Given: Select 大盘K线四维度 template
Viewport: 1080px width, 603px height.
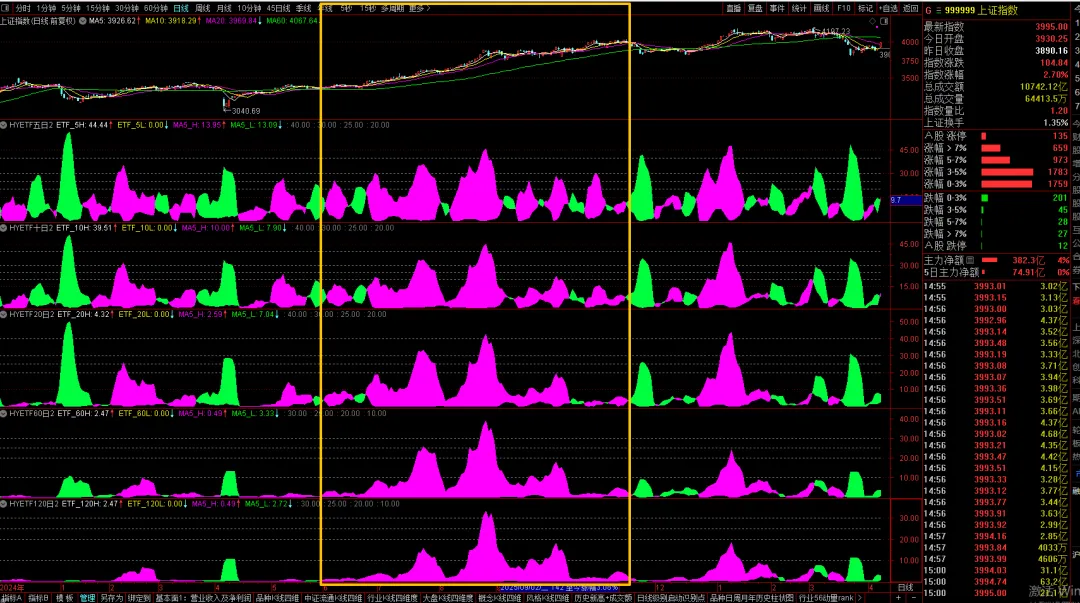Looking at the screenshot, I should 448,597.
